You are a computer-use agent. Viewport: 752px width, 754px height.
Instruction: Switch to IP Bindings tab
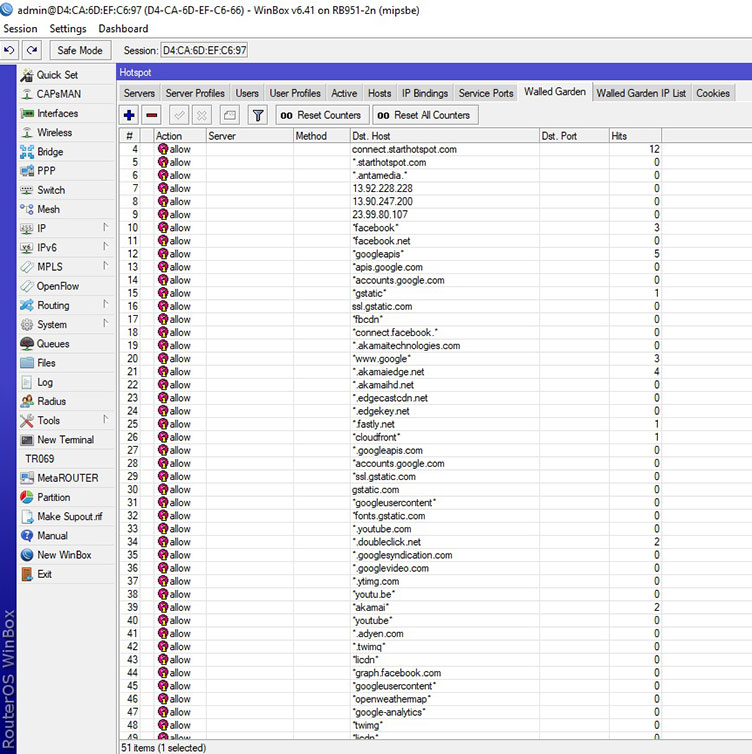(425, 93)
